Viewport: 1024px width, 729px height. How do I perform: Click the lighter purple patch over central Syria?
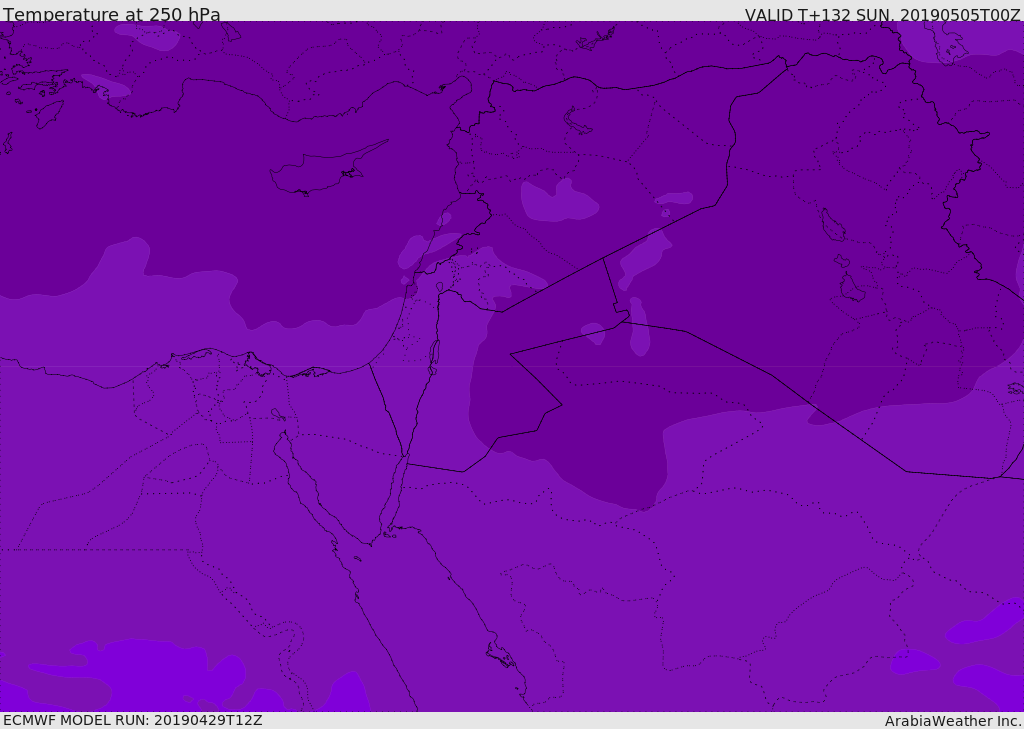point(558,201)
